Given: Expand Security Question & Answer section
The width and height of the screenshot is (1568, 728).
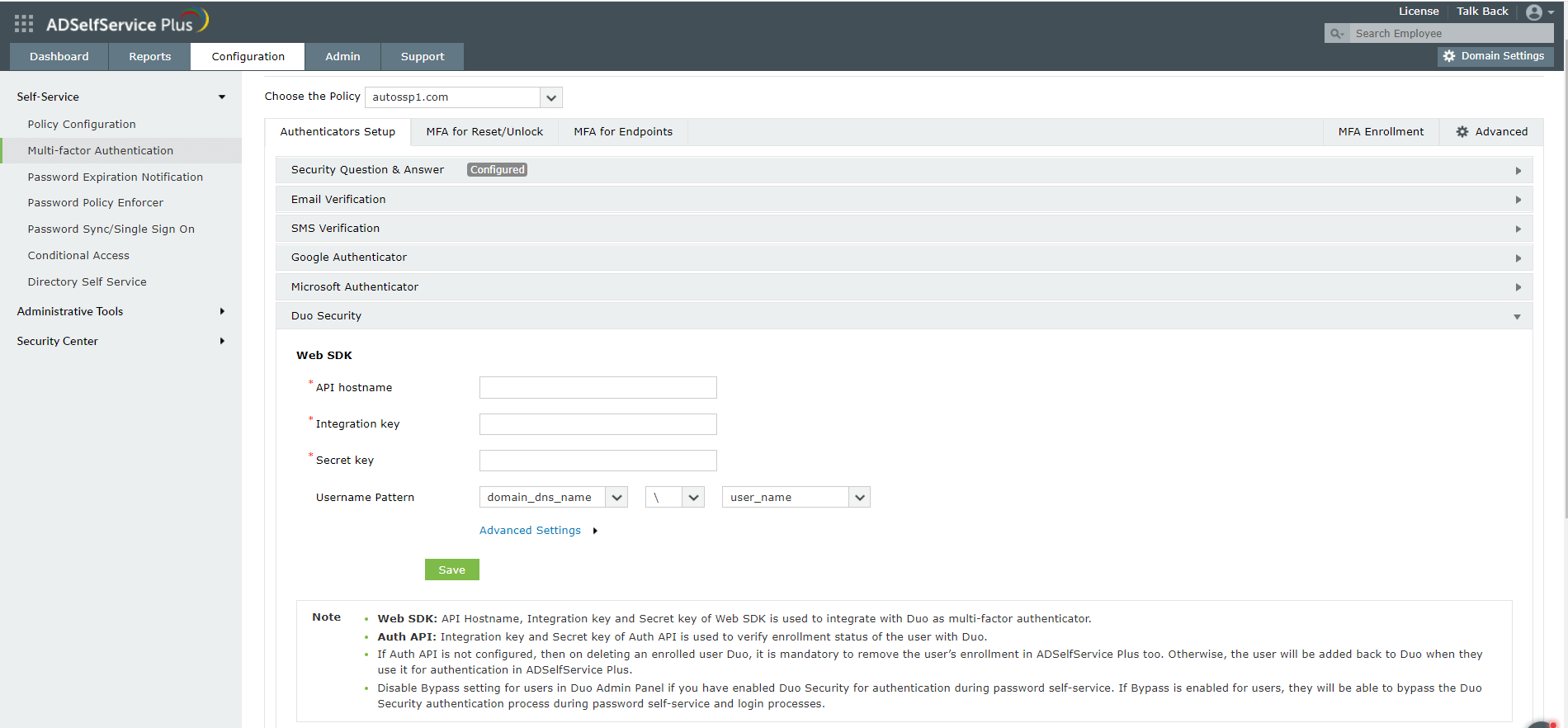Looking at the screenshot, I should pos(904,170).
